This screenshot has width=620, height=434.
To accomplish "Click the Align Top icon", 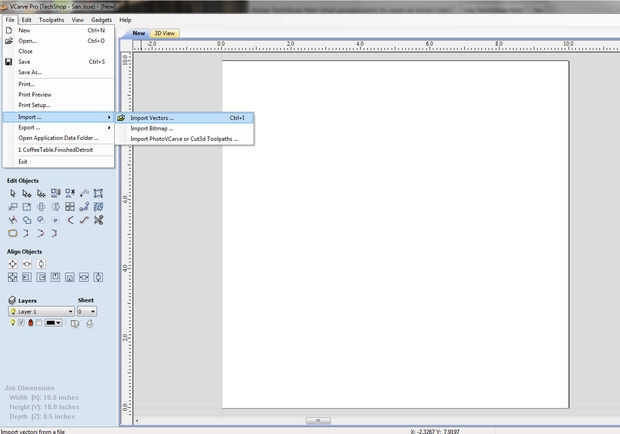I will tap(55, 277).
